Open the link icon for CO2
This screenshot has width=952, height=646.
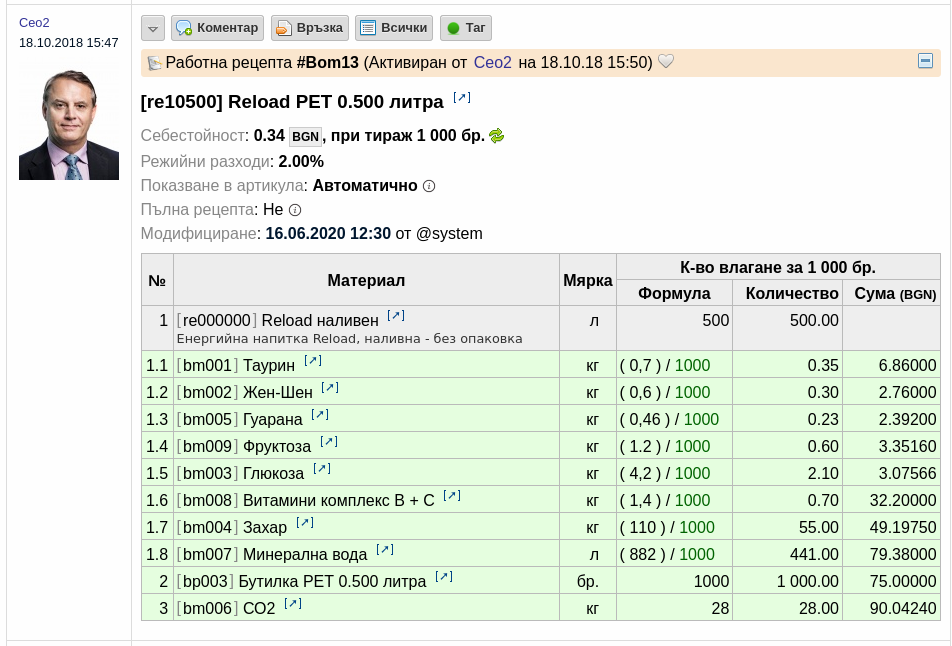pyautogui.click(x=293, y=604)
